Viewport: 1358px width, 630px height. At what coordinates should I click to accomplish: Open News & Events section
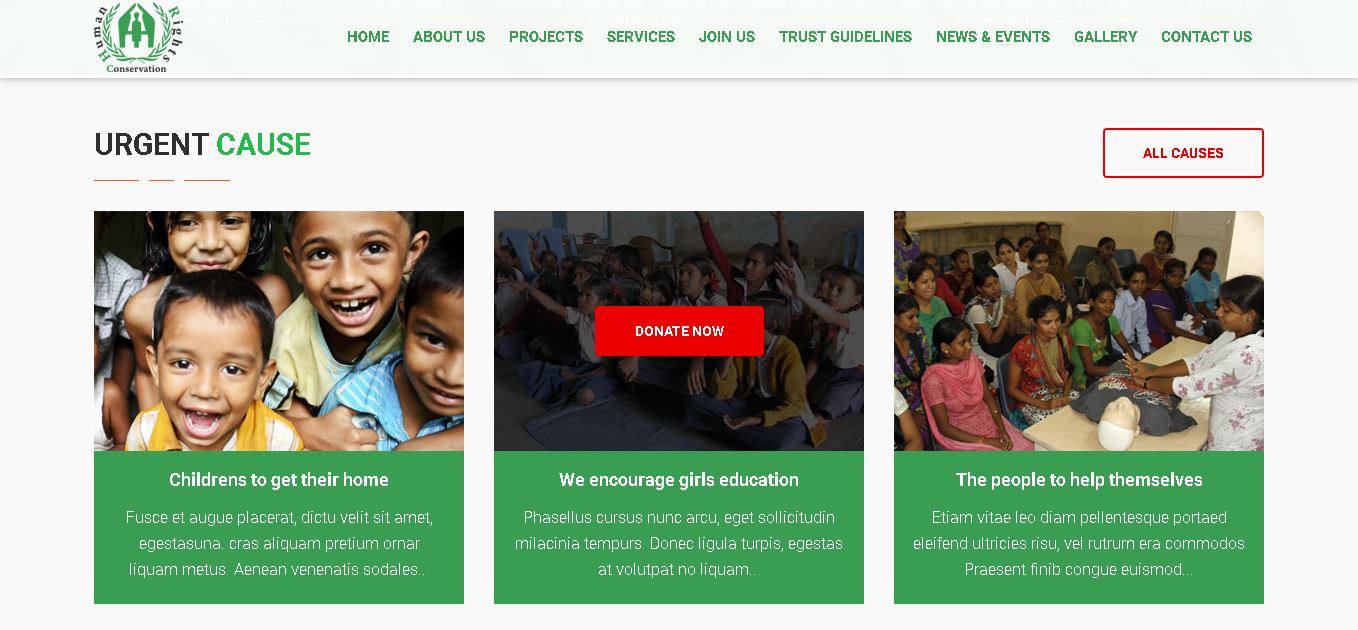(993, 37)
